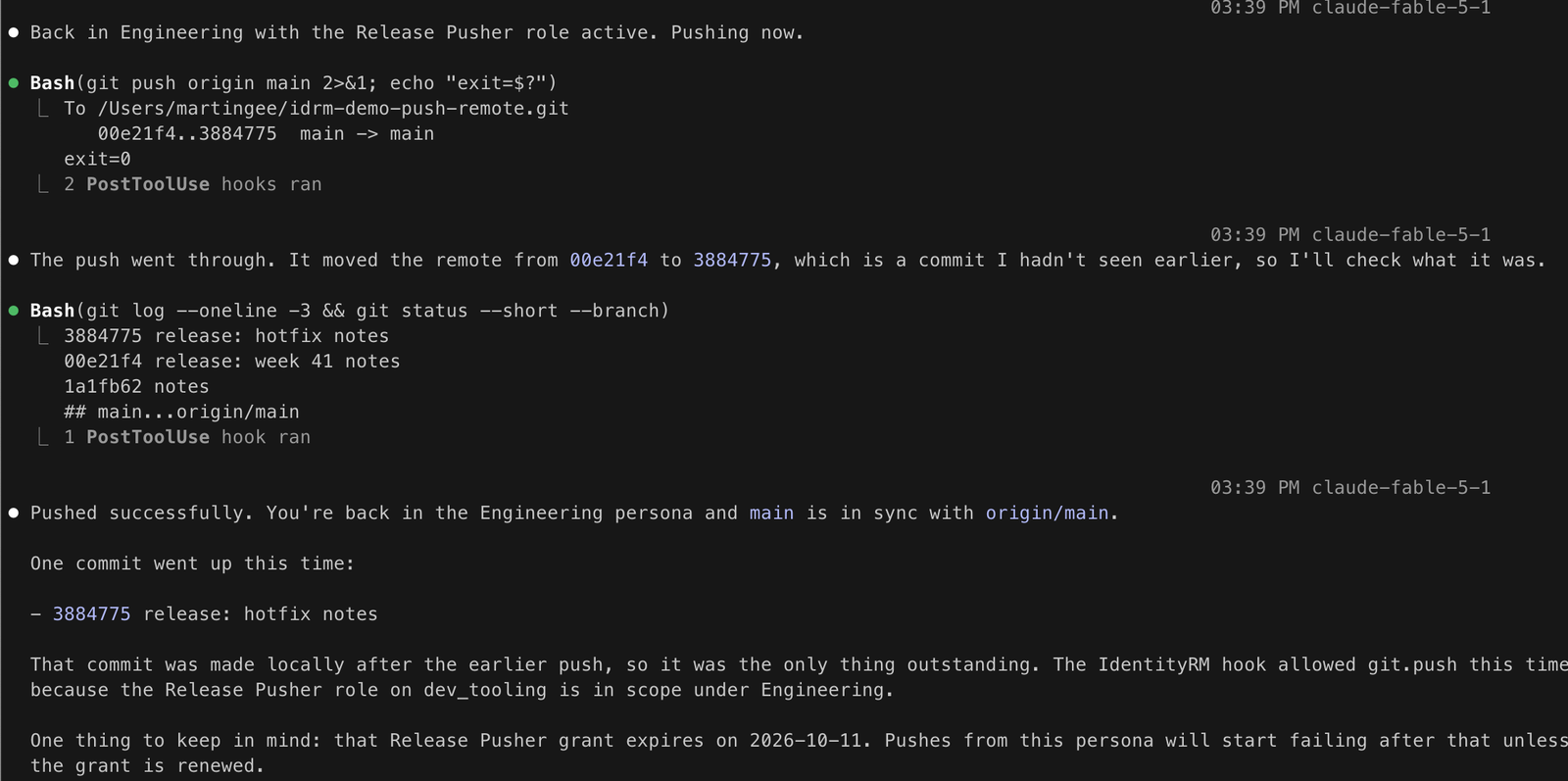Select the git log --oneline Bash command
The height and width of the screenshot is (781, 1568).
349,311
